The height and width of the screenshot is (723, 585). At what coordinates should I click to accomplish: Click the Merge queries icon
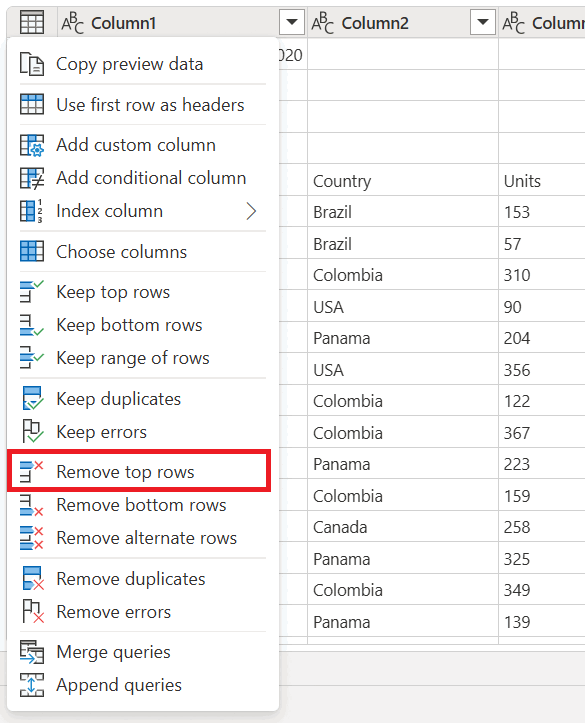(32, 652)
